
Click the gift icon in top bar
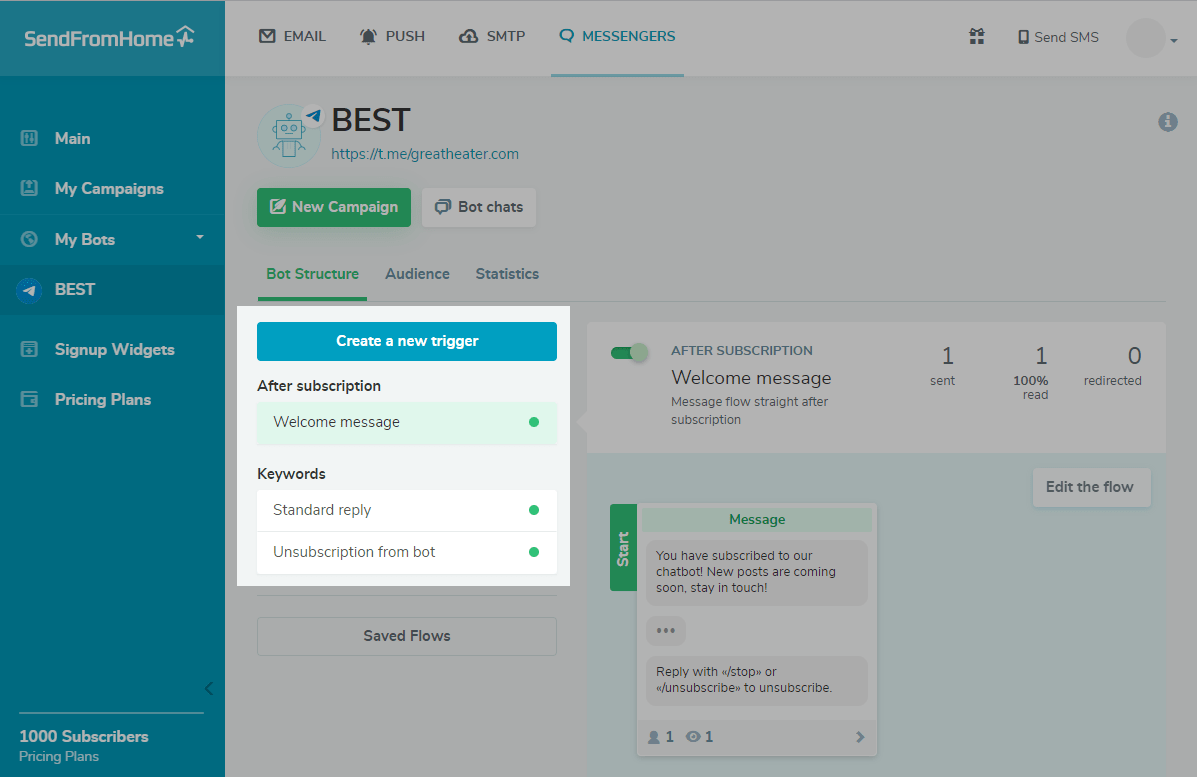(x=977, y=37)
